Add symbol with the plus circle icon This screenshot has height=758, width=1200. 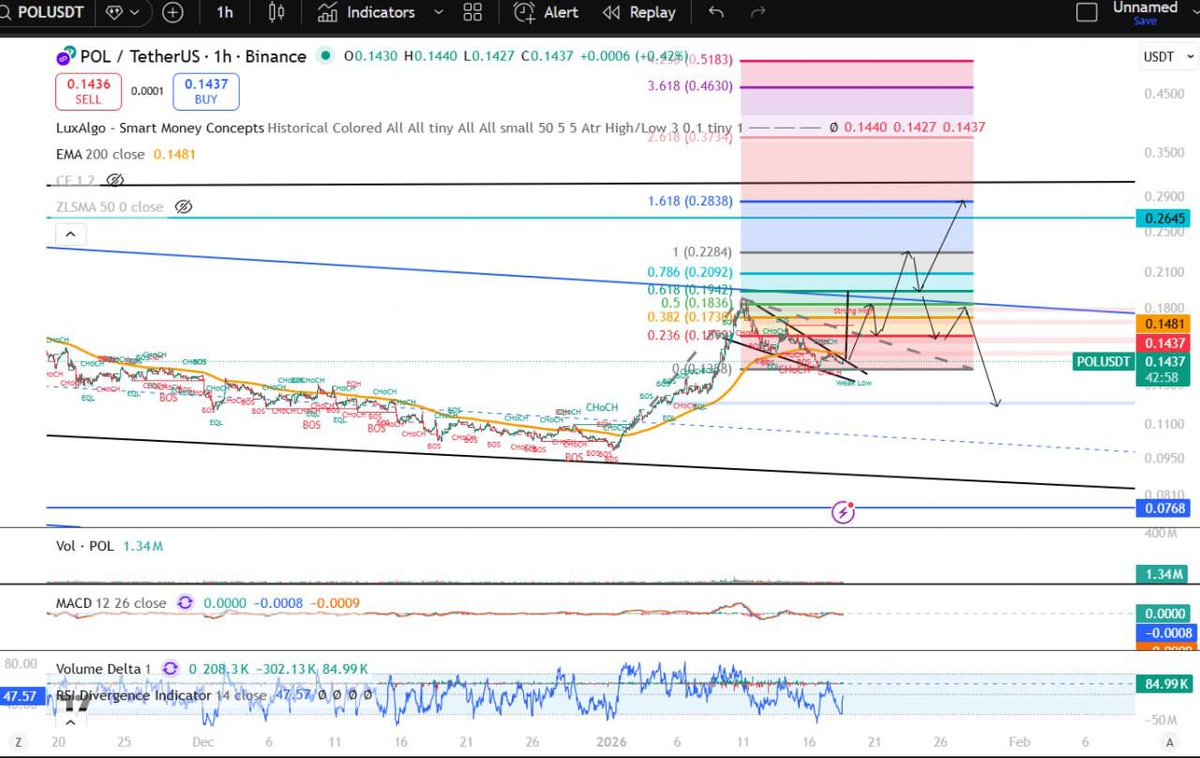click(173, 12)
